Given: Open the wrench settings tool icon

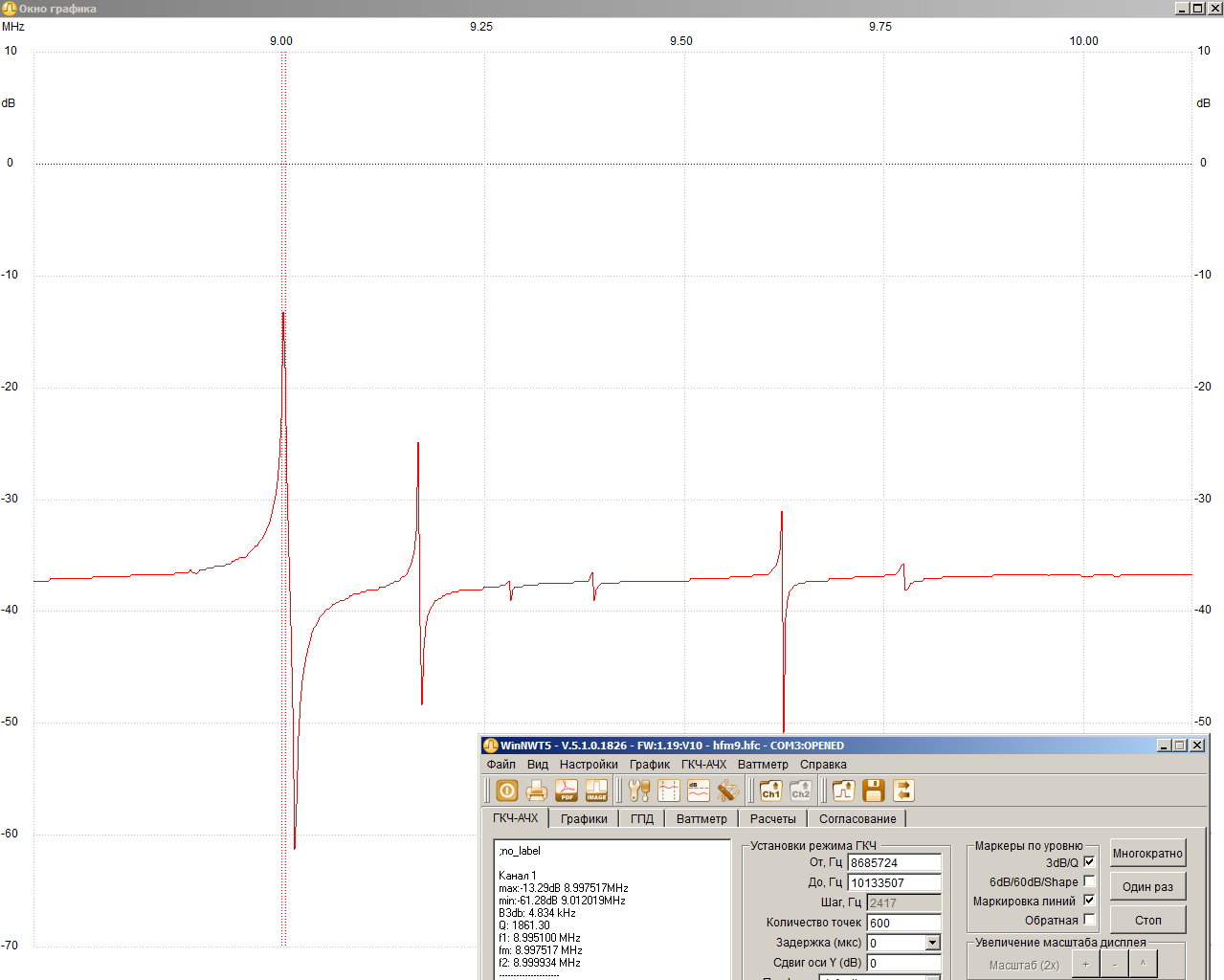Looking at the screenshot, I should tap(639, 791).
